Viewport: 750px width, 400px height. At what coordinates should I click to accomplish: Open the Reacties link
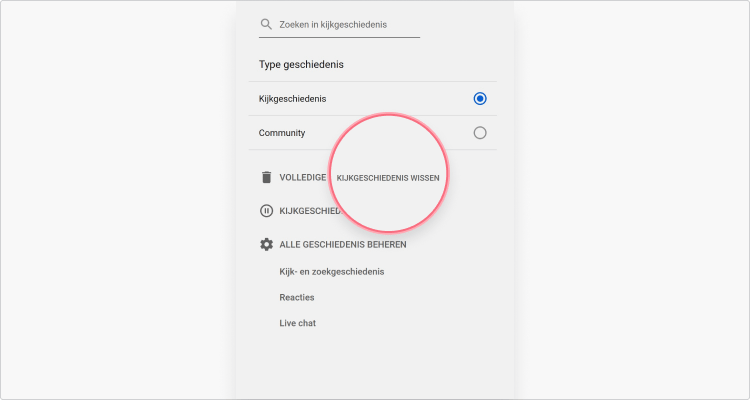297,297
